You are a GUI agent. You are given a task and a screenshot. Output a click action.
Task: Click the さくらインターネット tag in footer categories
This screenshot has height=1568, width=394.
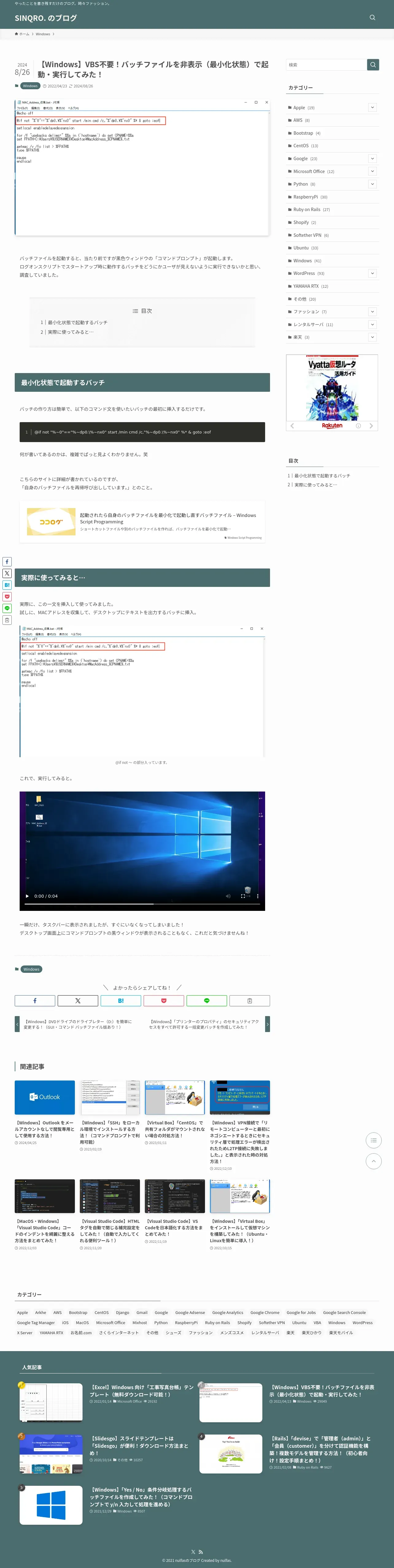pyautogui.click(x=119, y=1332)
